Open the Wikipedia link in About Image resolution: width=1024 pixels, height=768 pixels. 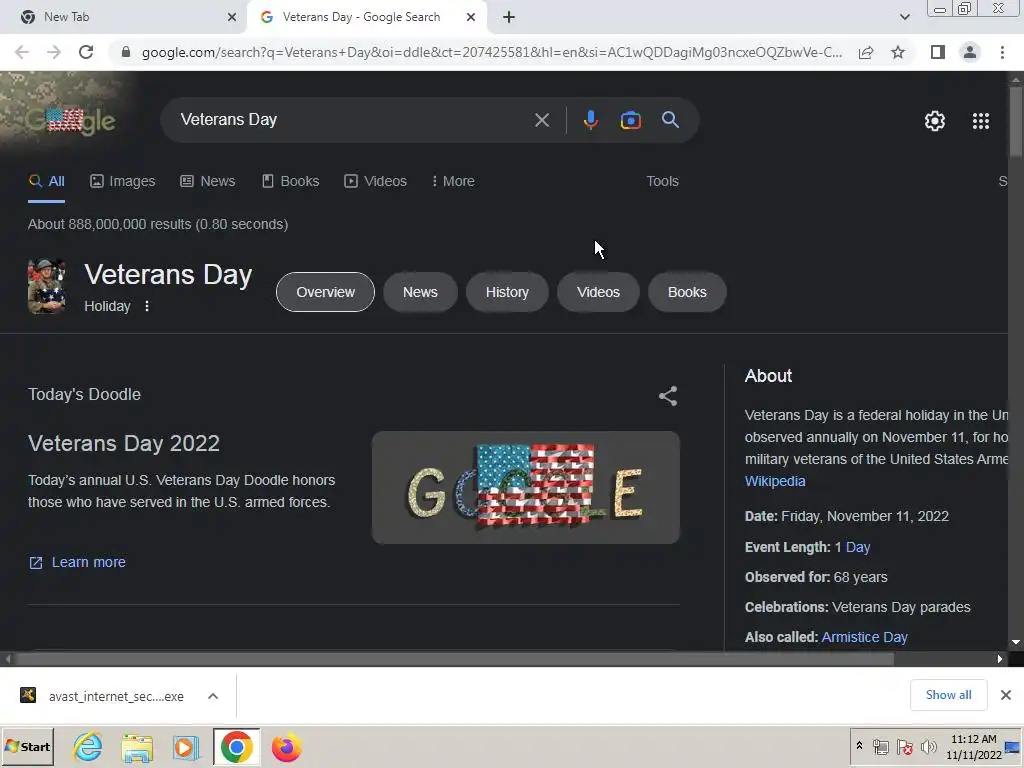(775, 481)
